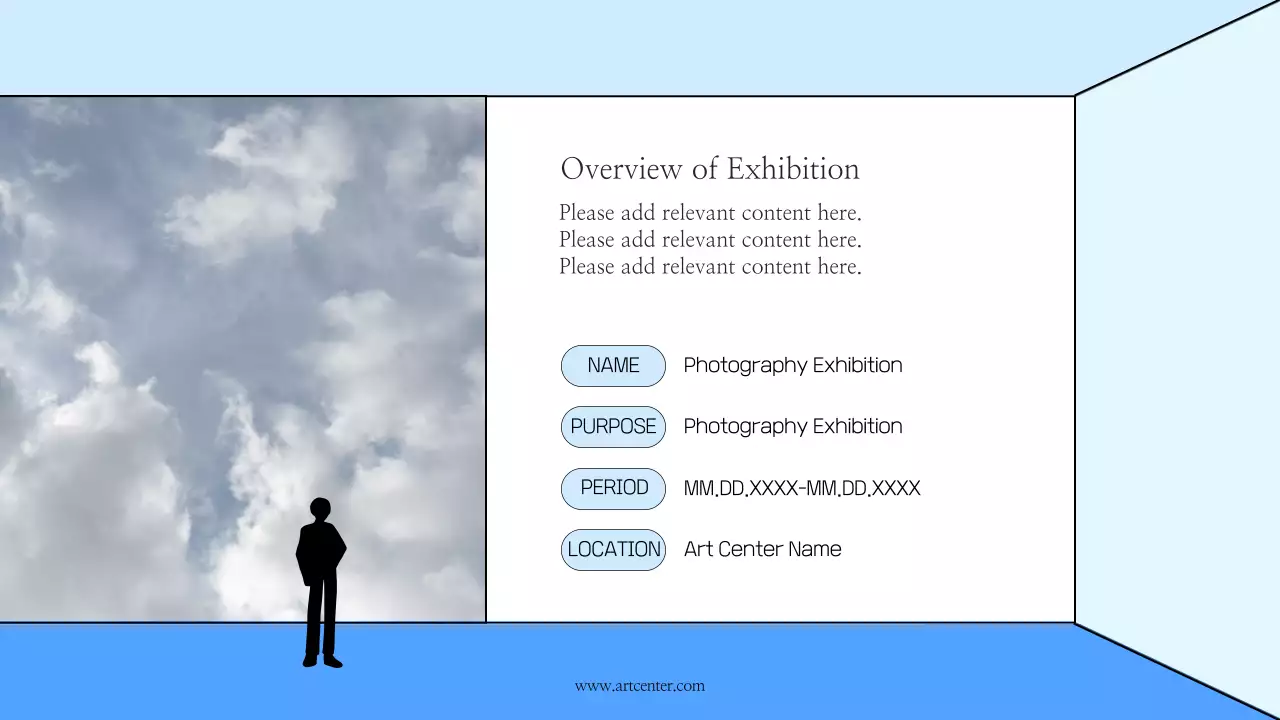
Task: Click the PERIOD pill label
Action: coord(613,488)
